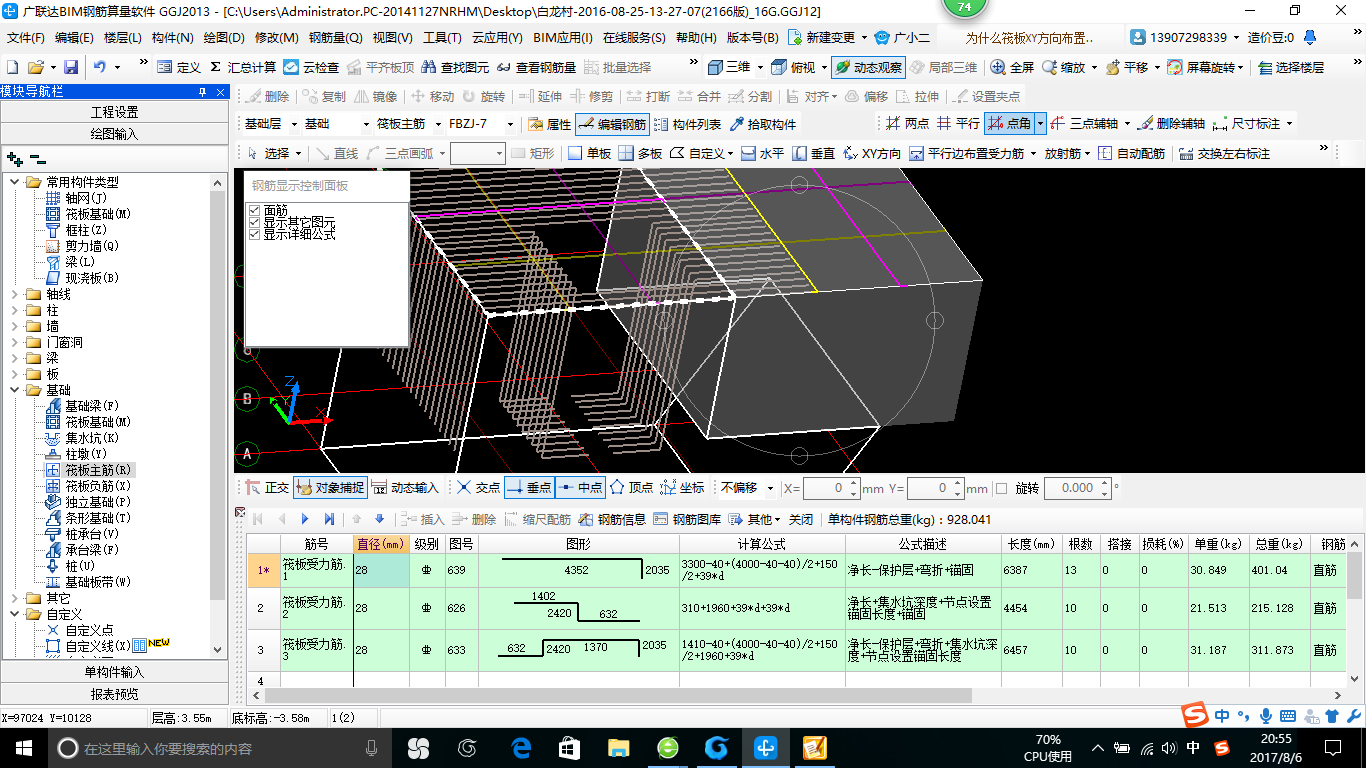
Task: Click 单构件输入 button
Action: click(x=114, y=672)
